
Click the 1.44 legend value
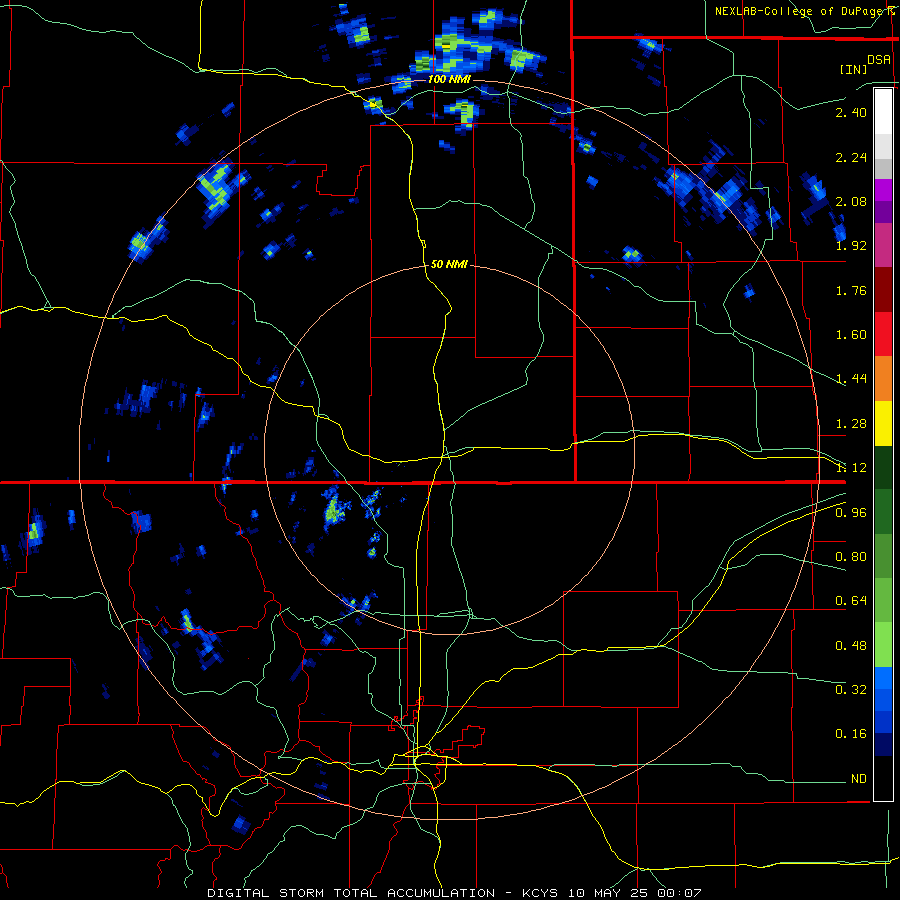pos(851,379)
